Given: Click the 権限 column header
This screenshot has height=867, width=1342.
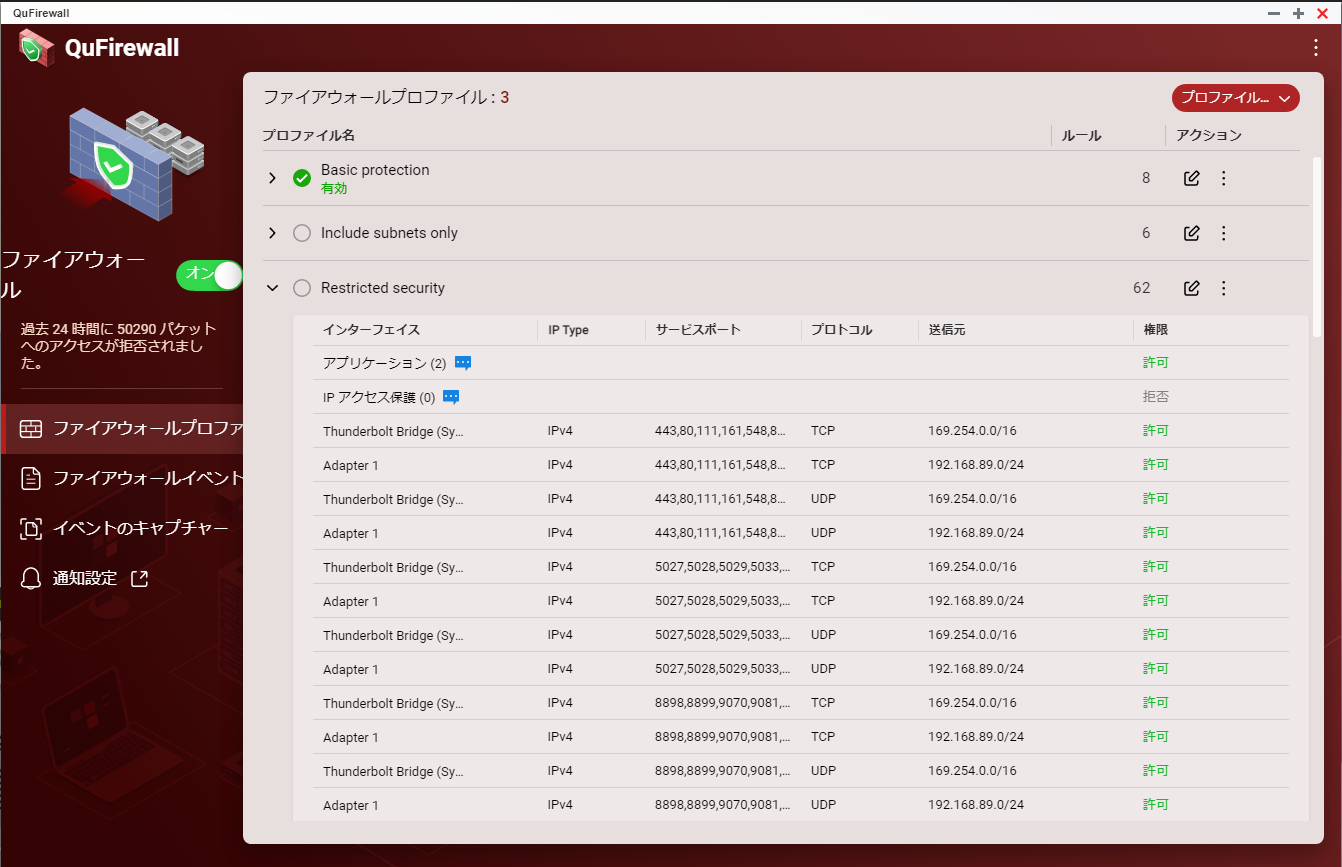Looking at the screenshot, I should click(x=1156, y=329).
